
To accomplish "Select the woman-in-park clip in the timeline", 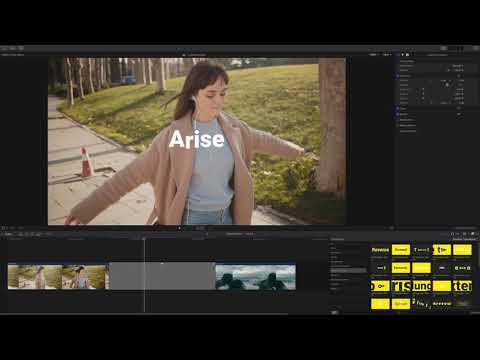I will click(58, 277).
